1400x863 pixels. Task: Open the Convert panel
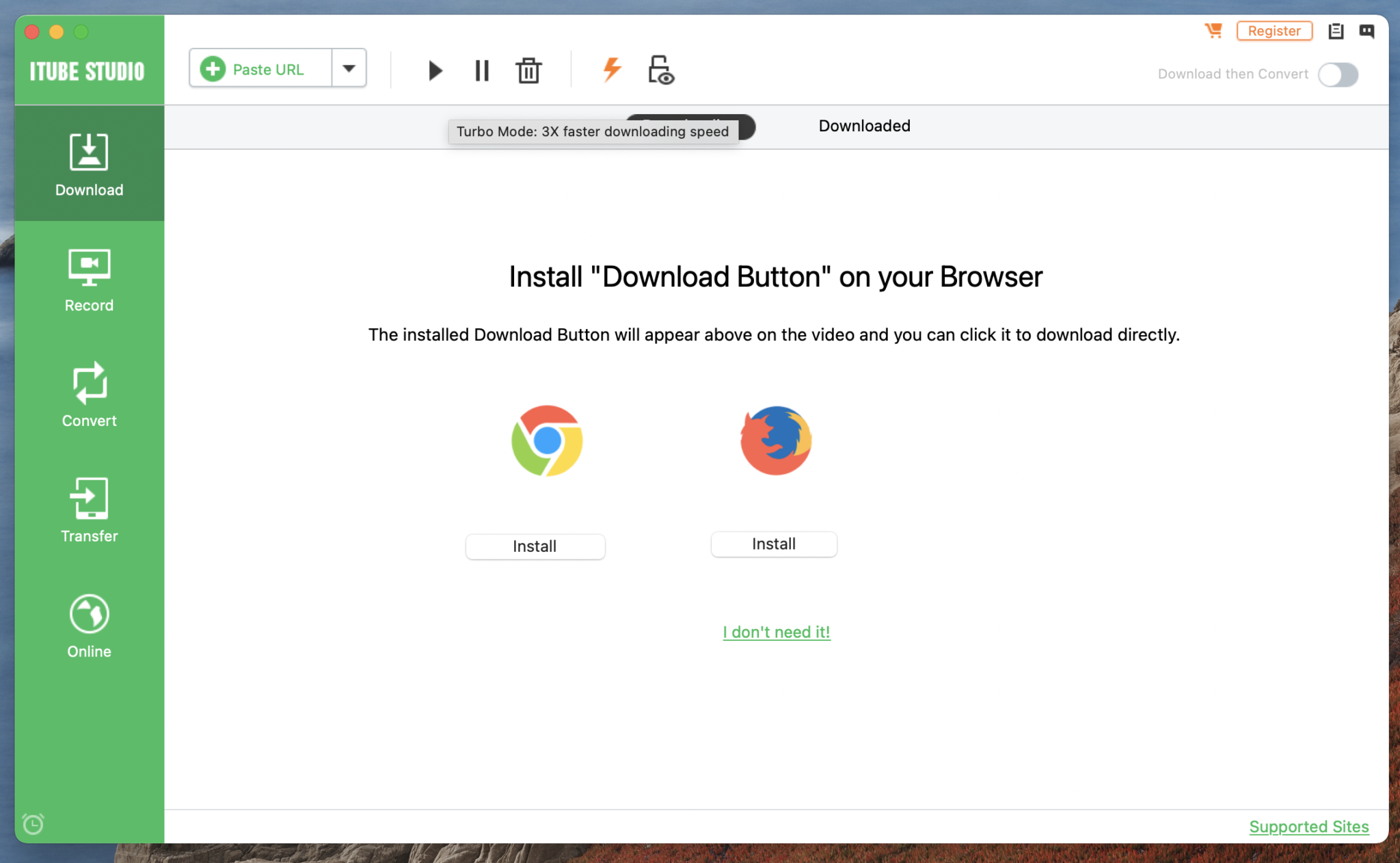tap(89, 394)
